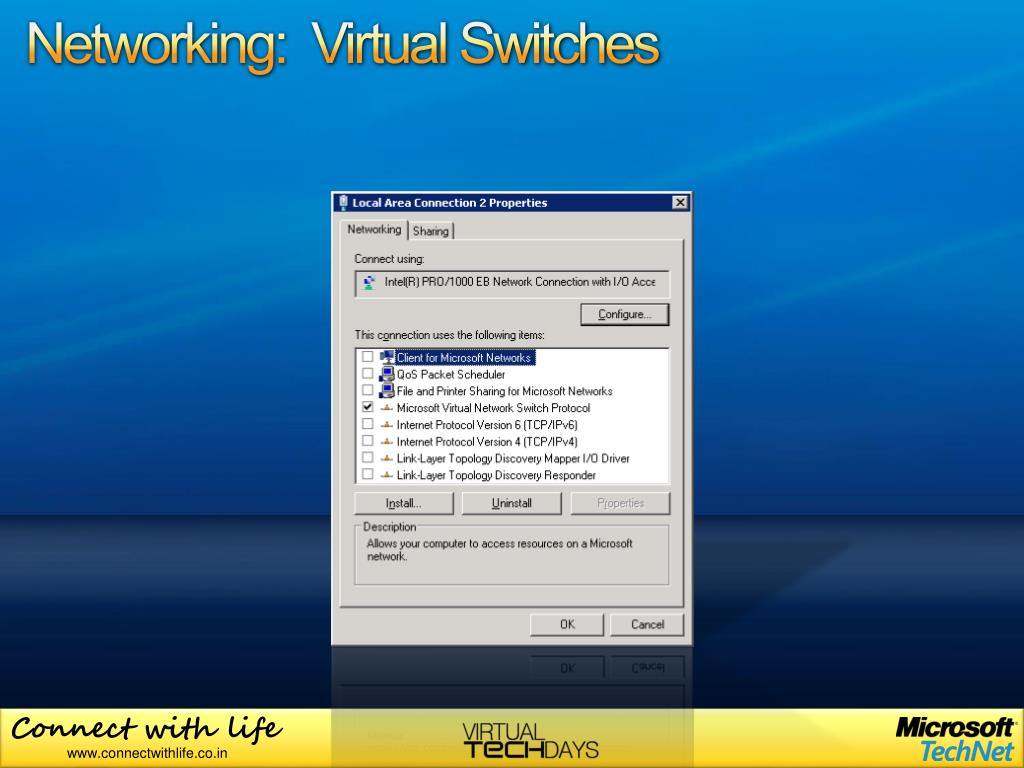
Task: Select 'Client for Microsoft Networks' text row
Action: [x=464, y=358]
